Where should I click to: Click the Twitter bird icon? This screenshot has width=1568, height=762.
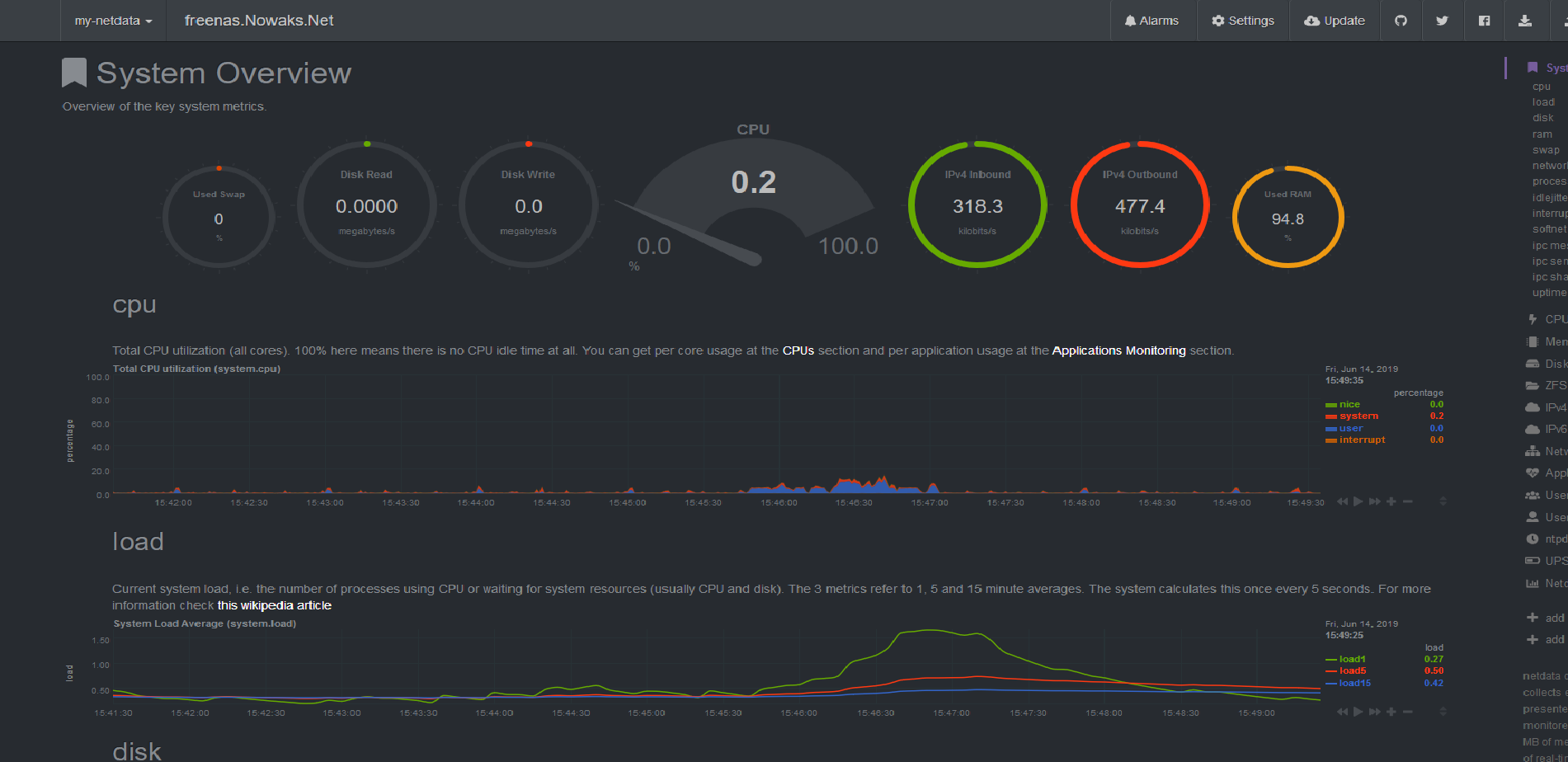point(1442,21)
